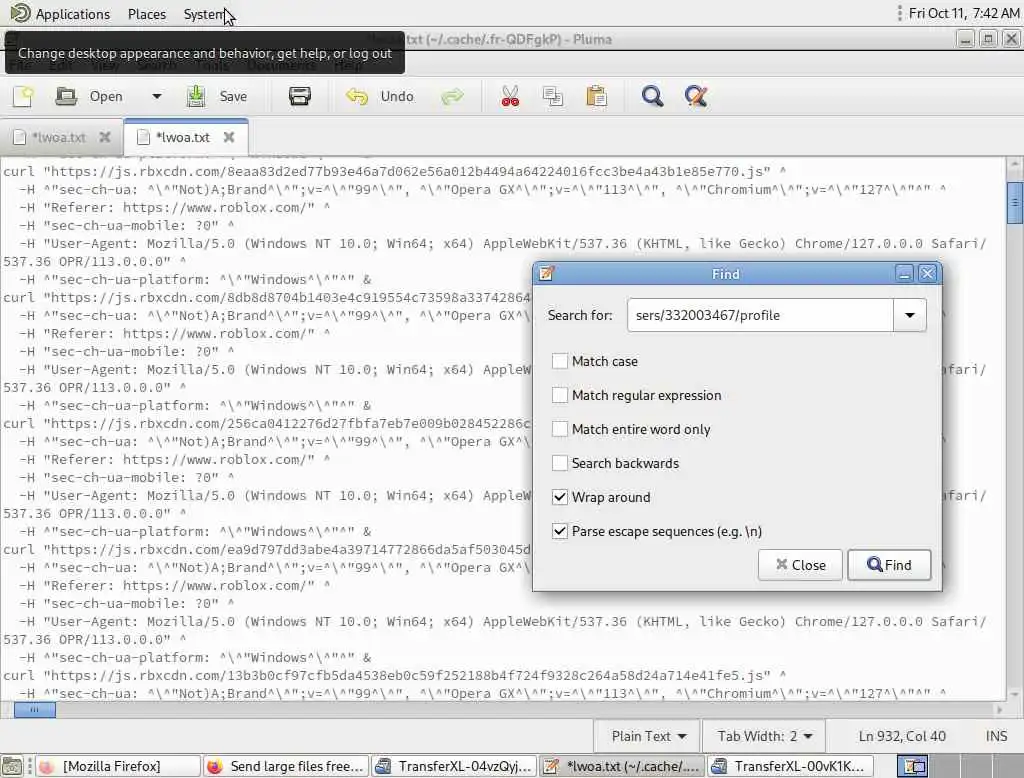Save the current file
The width and height of the screenshot is (1024, 778).
217,97
